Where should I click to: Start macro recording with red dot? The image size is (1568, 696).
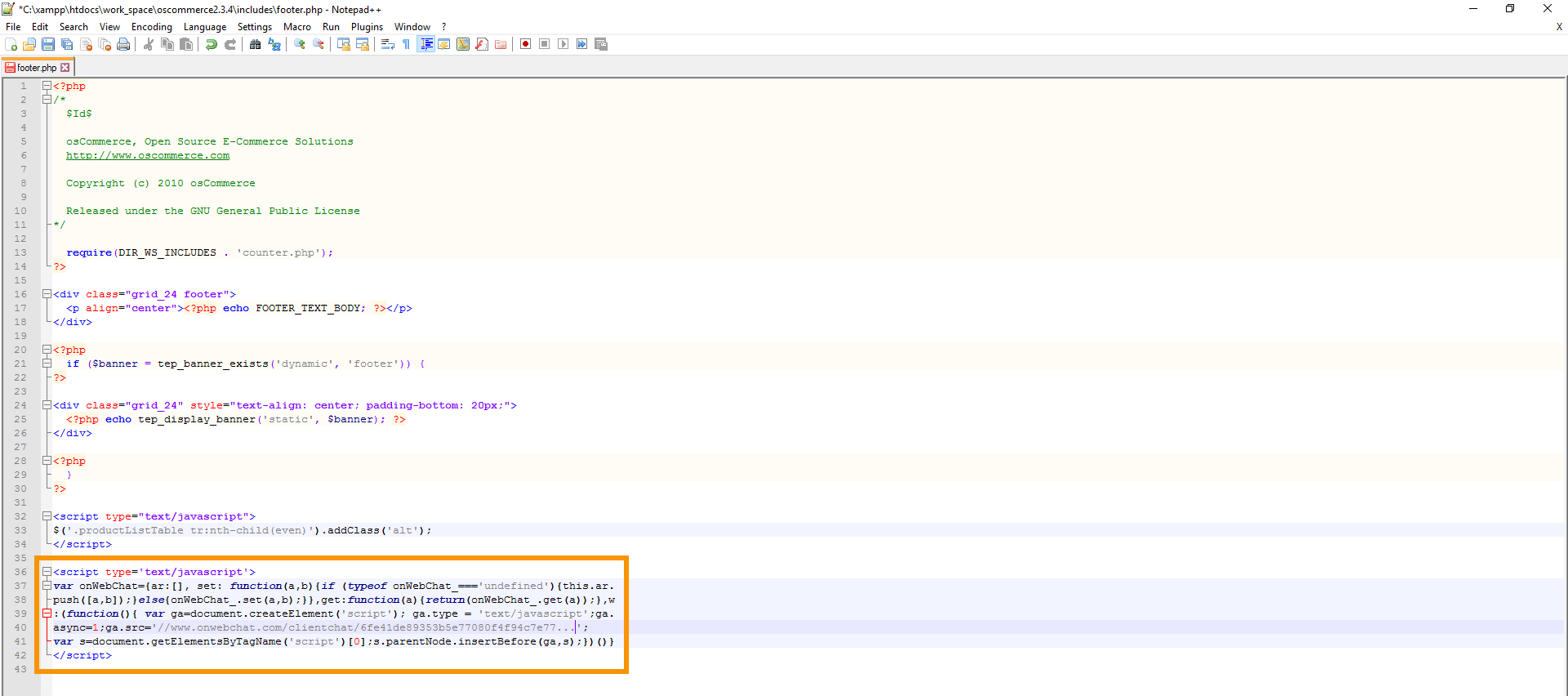(x=526, y=44)
